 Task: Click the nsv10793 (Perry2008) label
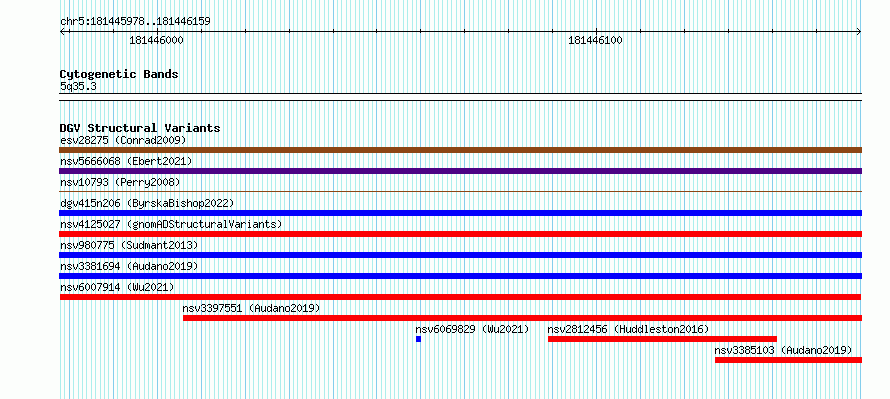click(x=120, y=182)
